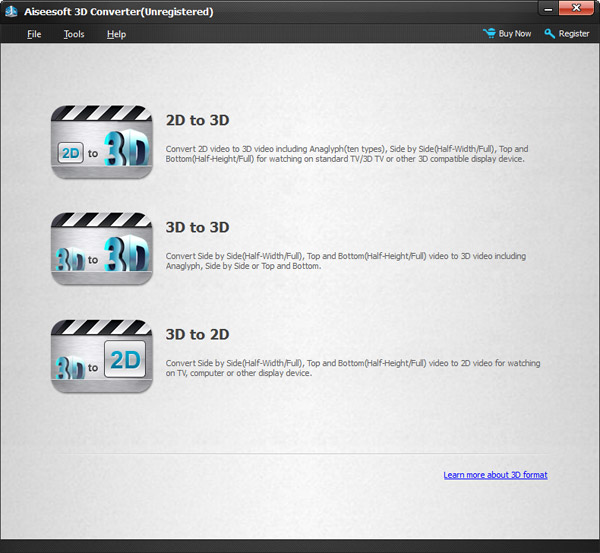Click the 3D to 3D clapperboard icon
Viewport: 600px width, 553px height.
101,249
